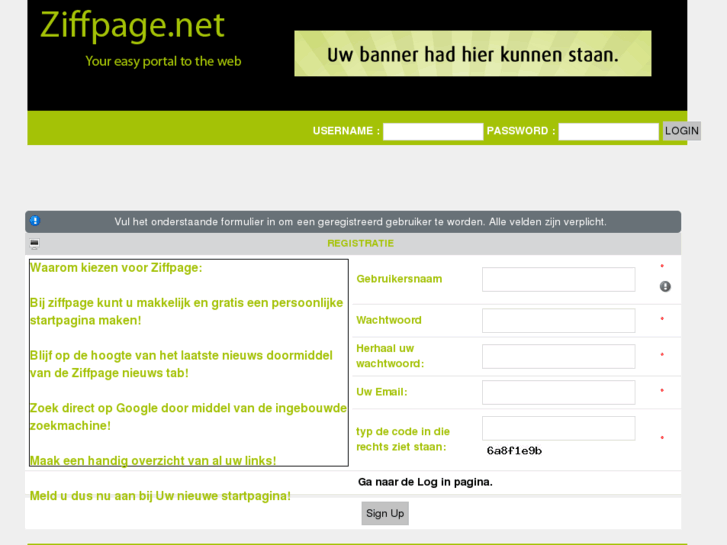This screenshot has width=727, height=545.
Task: Click the 'Bij ziffpage kunt u makkelijk' paragraph
Action: [x=186, y=311]
